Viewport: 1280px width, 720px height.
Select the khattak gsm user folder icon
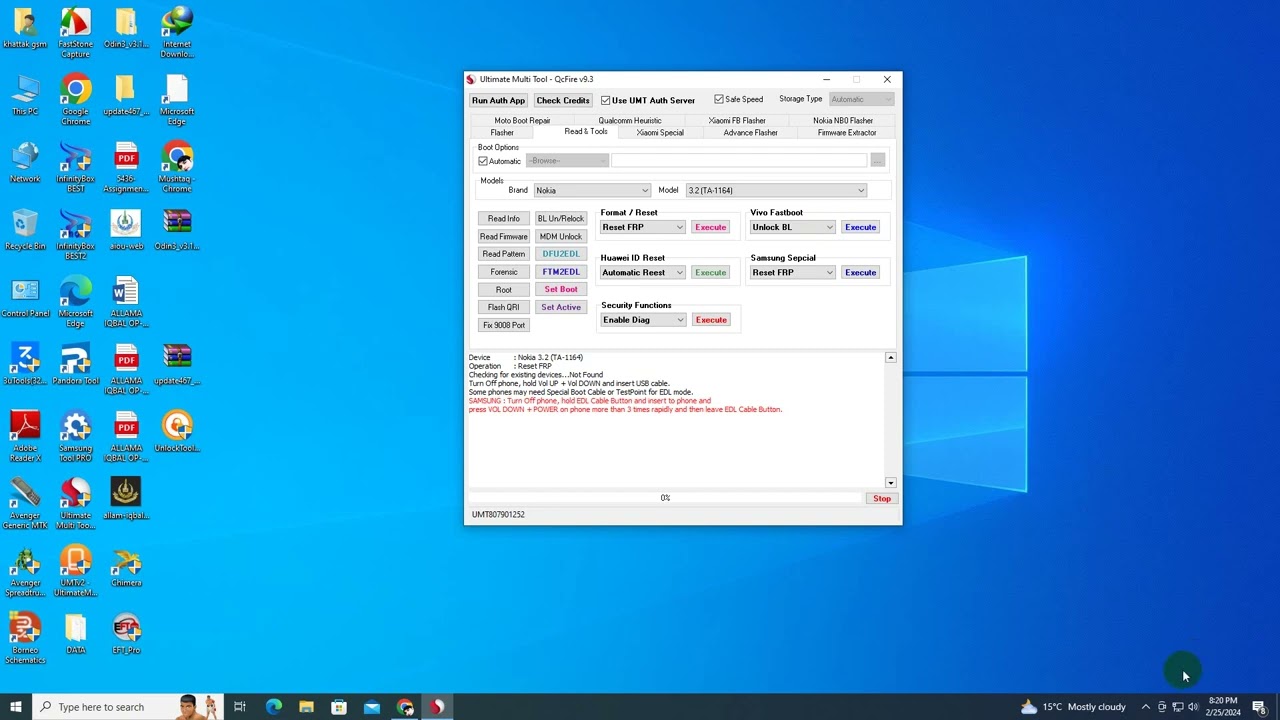click(x=25, y=28)
